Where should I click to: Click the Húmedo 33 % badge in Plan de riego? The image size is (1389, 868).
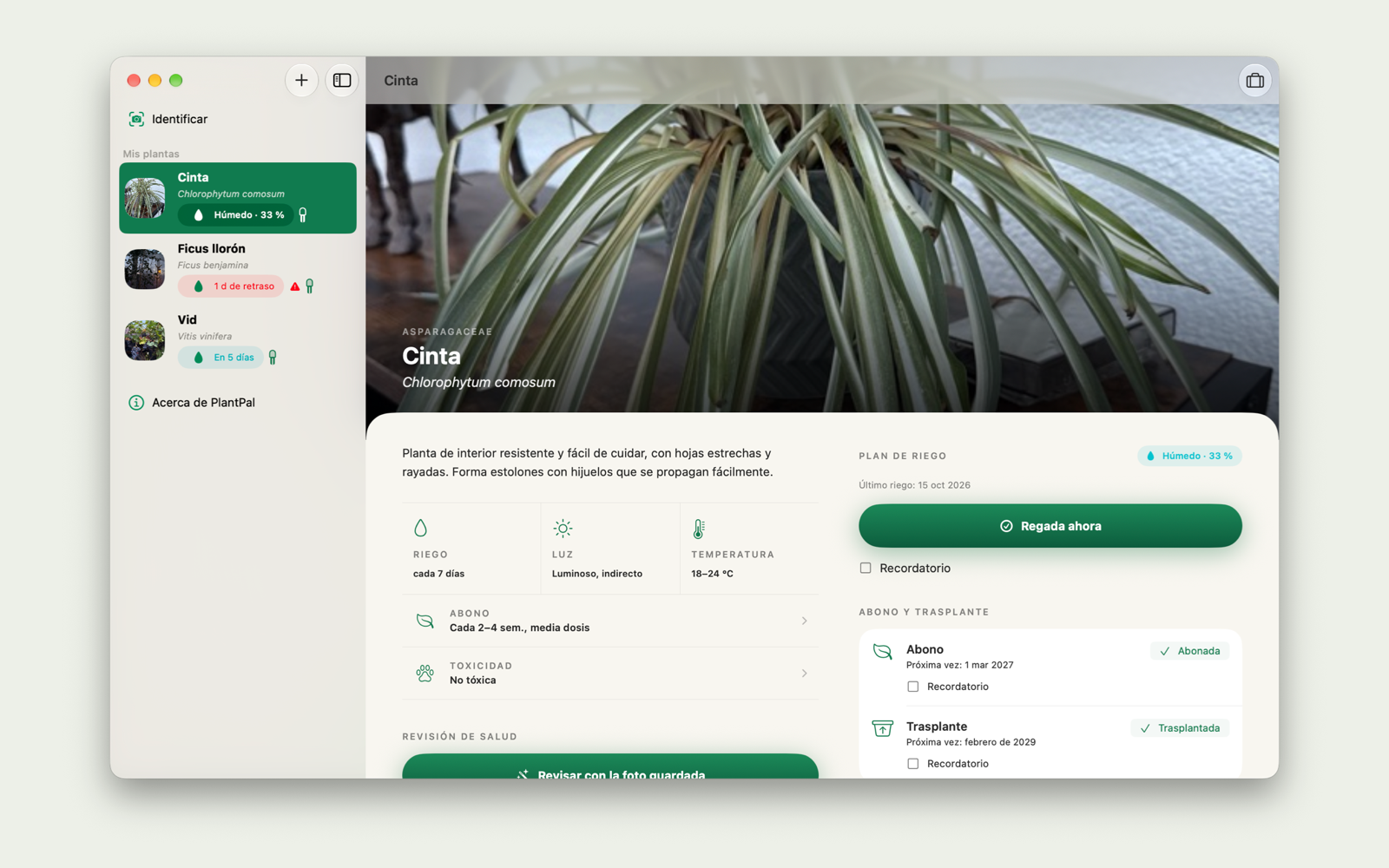coord(1189,456)
